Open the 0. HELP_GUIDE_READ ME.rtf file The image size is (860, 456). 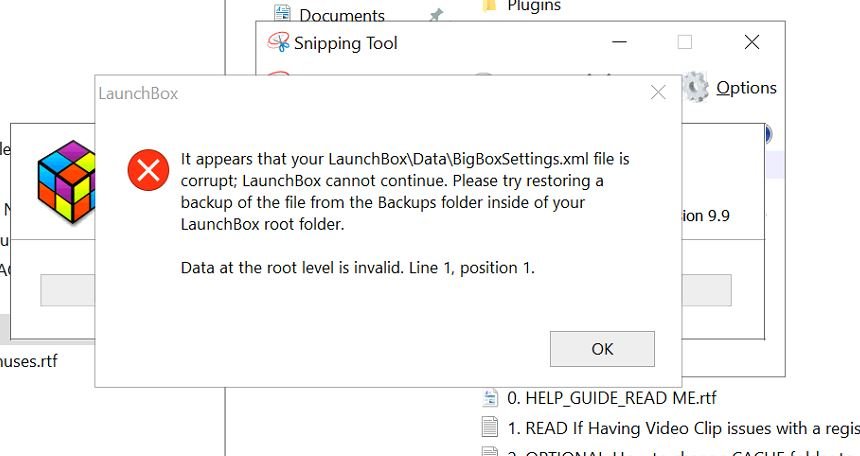[611, 398]
